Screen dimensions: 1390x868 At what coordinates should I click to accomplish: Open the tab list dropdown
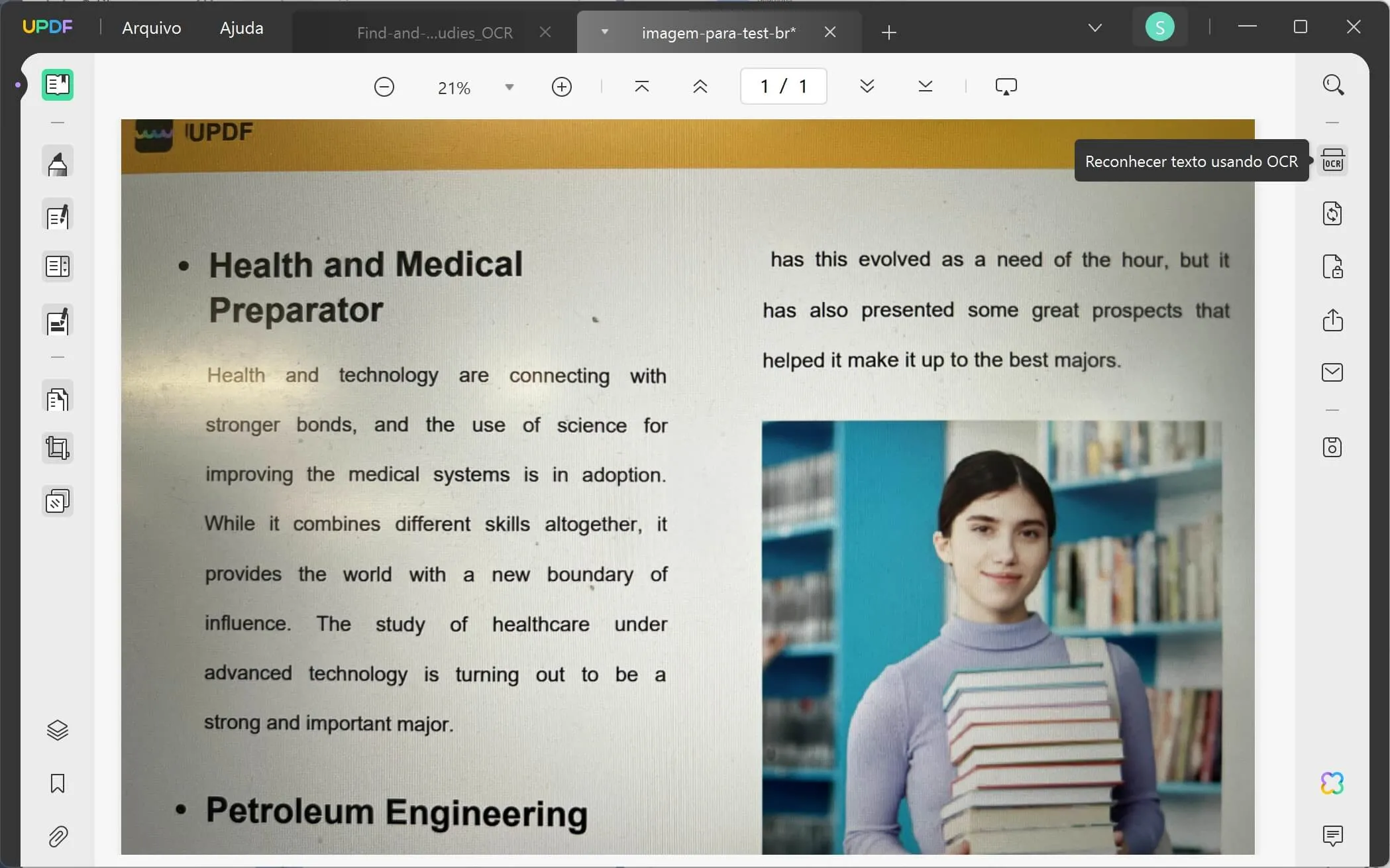point(1095,28)
